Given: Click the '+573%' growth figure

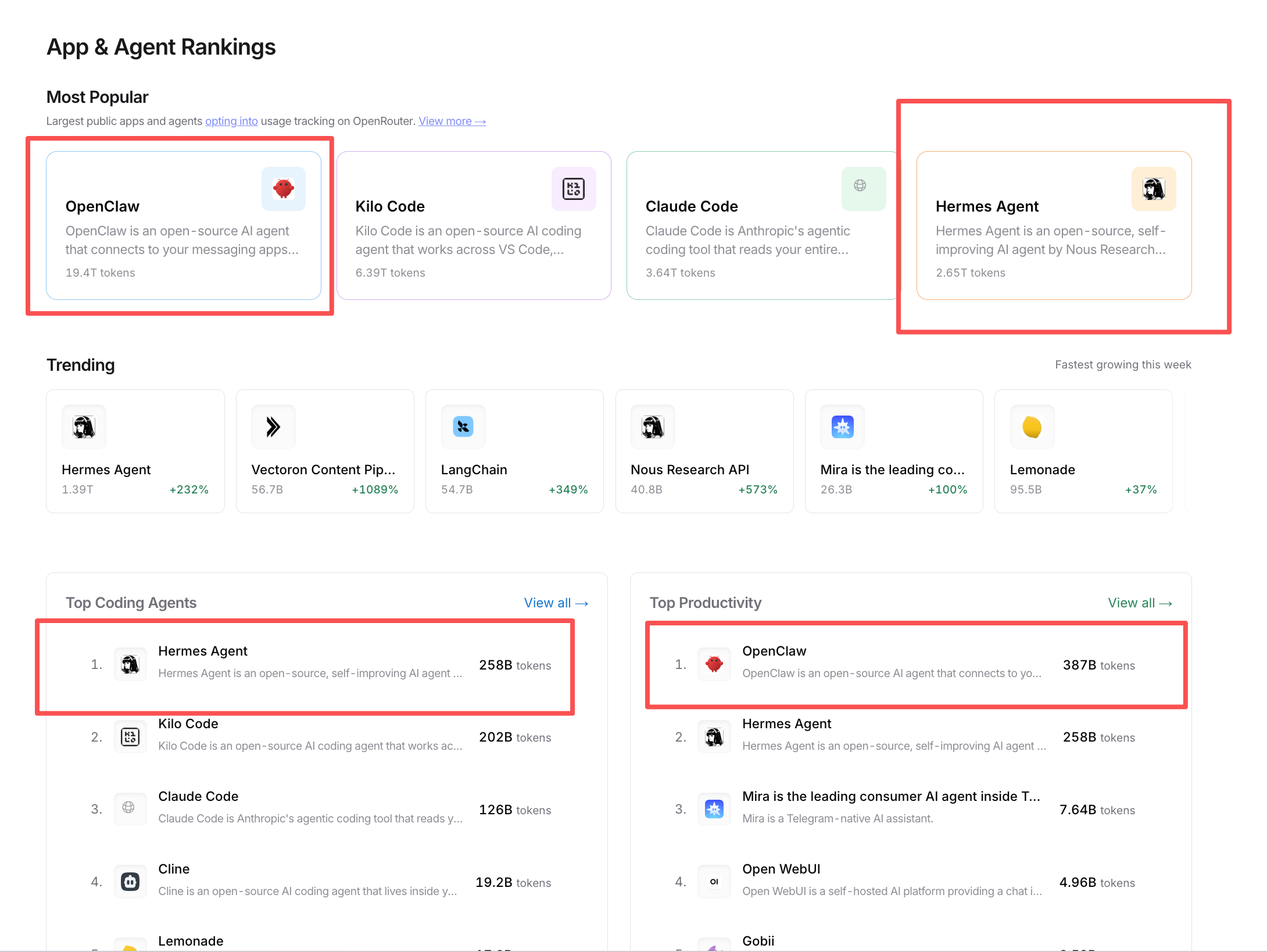Looking at the screenshot, I should (x=758, y=489).
